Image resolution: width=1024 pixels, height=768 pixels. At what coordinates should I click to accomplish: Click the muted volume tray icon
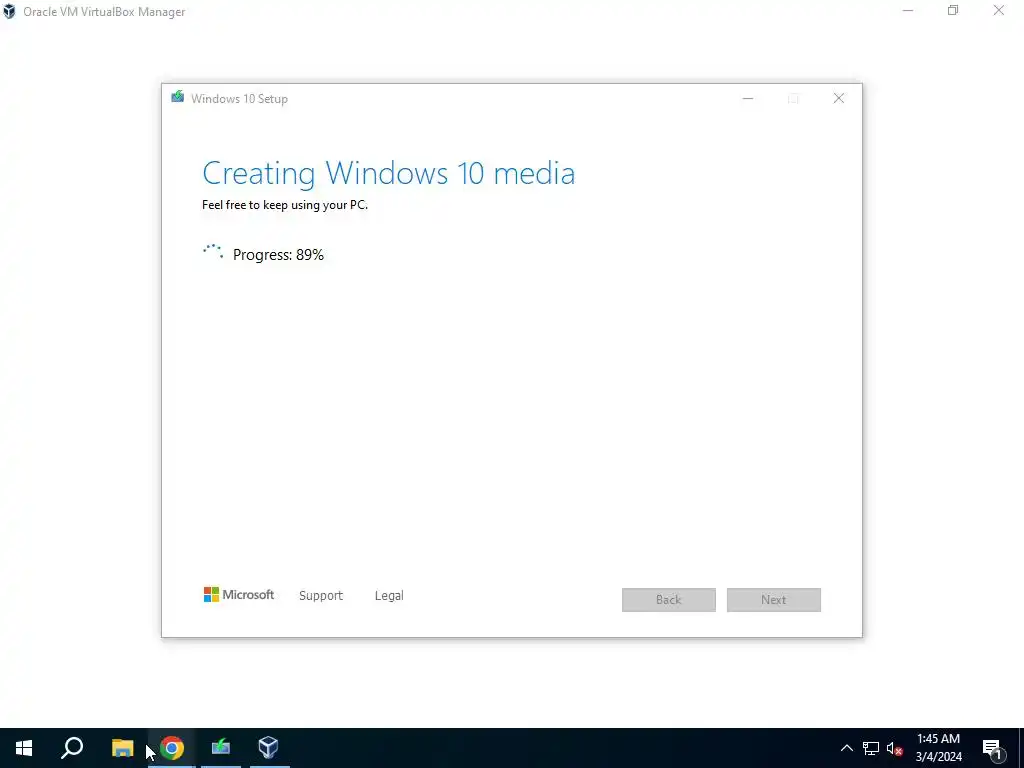point(895,748)
